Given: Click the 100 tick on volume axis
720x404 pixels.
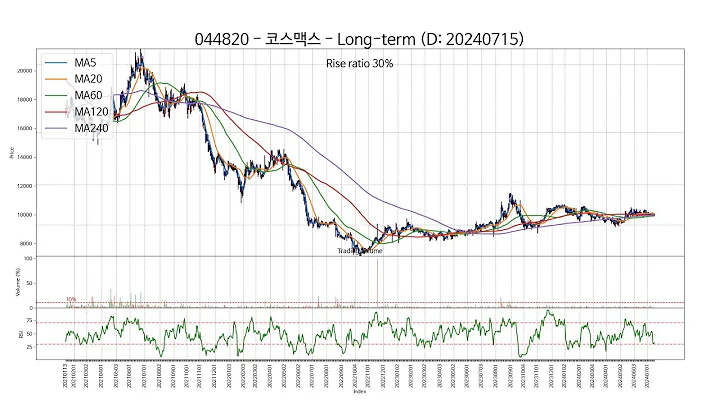Looking at the screenshot, I should coord(28,259).
